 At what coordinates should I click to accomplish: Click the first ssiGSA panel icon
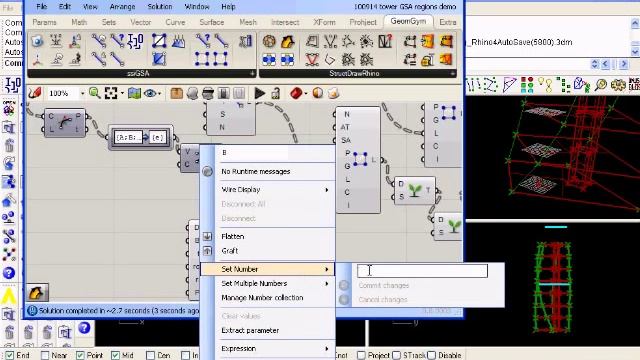[37, 41]
